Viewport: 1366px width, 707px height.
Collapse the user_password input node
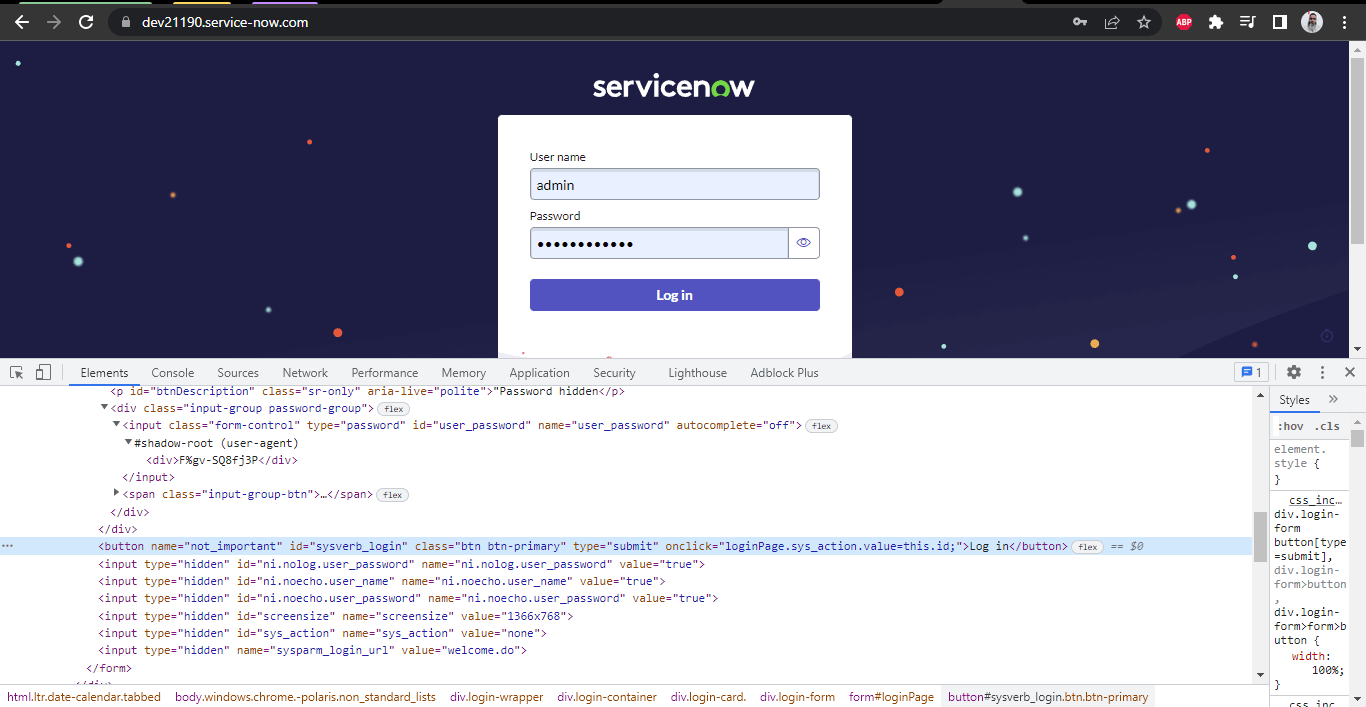click(116, 424)
